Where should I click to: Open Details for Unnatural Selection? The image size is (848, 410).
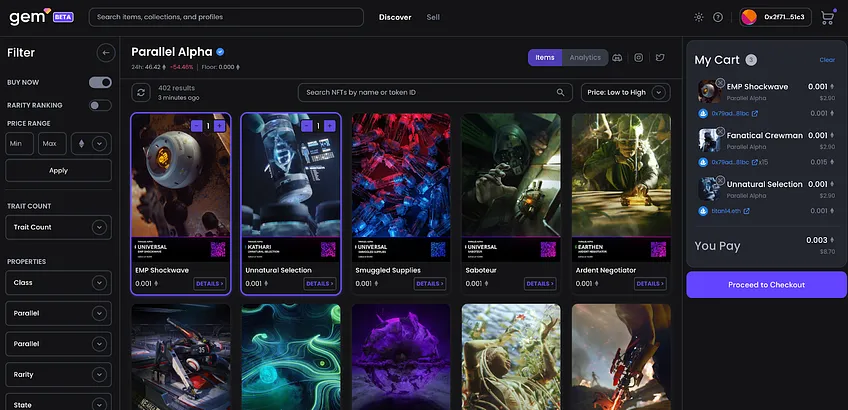click(x=320, y=283)
